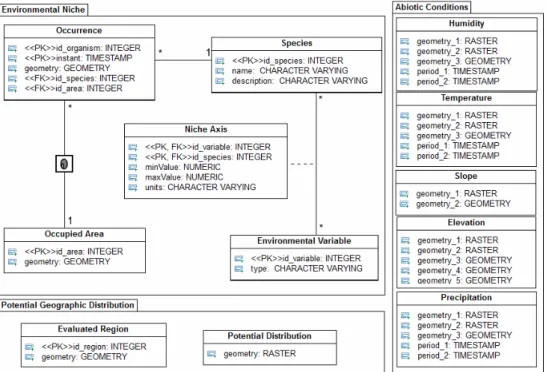This screenshot has height=372, width=546.
Task: Select the icon beside Temperature geometry_3: GEOMETRY
Action: [x=405, y=136]
